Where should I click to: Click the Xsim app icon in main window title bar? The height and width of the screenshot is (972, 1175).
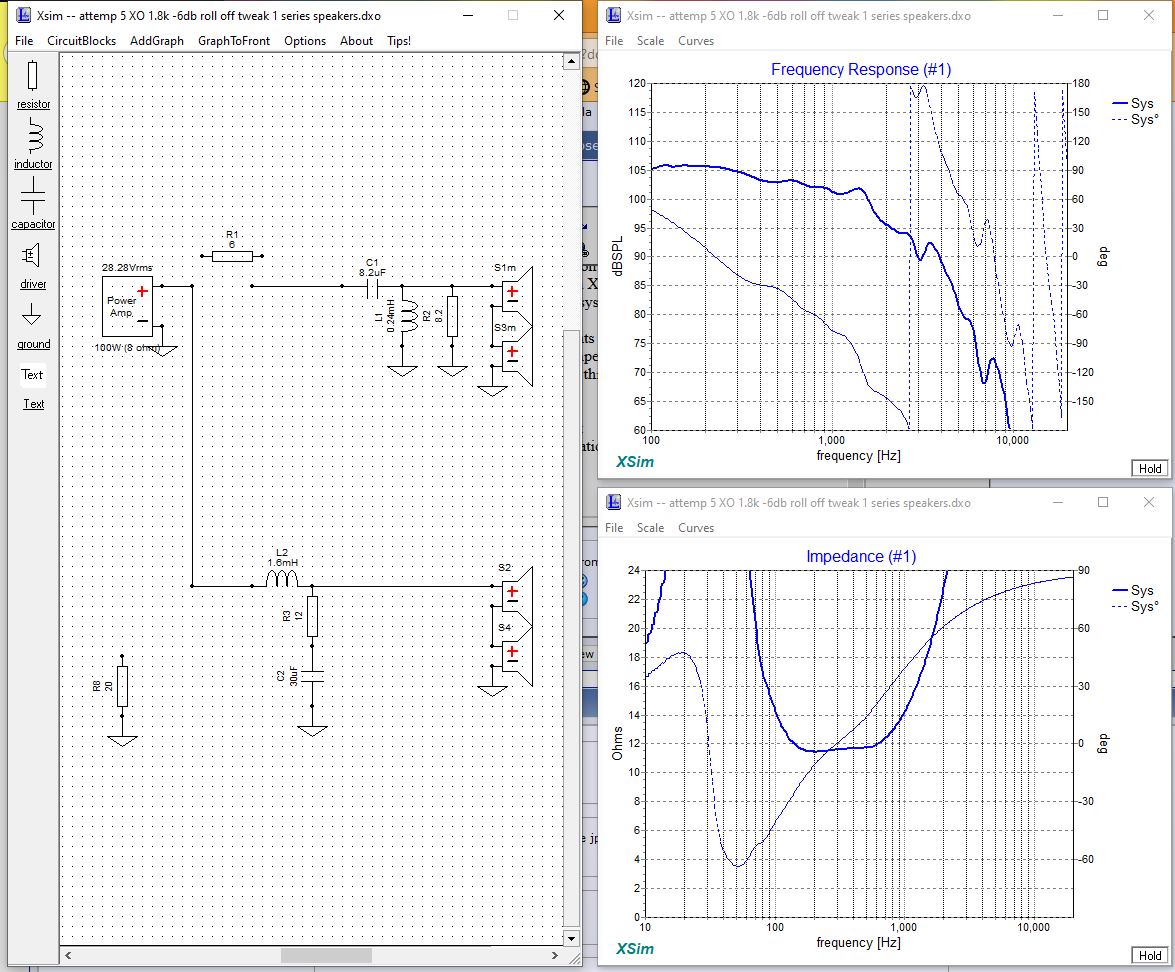24,15
